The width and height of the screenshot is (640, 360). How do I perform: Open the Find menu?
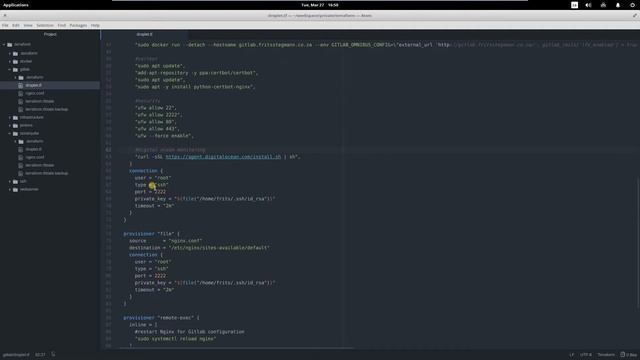click(62, 25)
